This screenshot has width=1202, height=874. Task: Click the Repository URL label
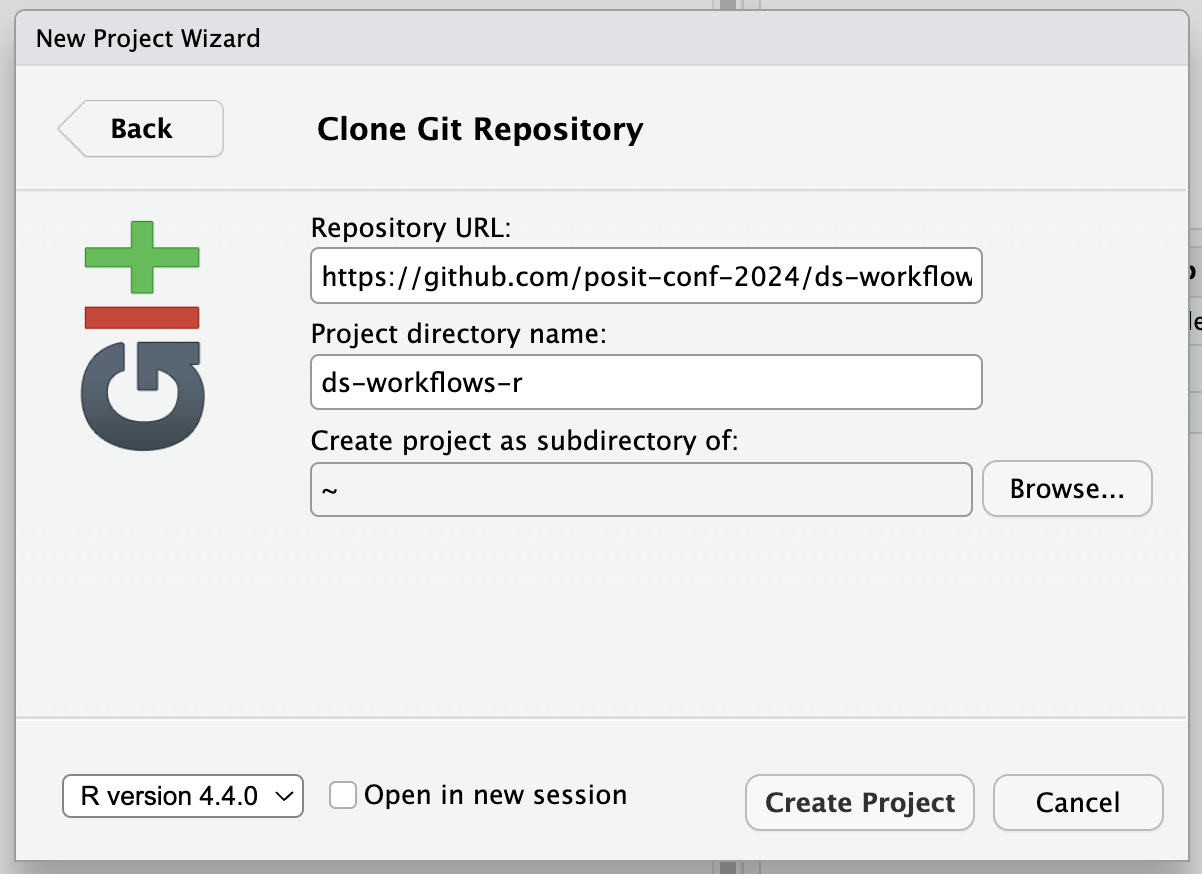(x=411, y=228)
